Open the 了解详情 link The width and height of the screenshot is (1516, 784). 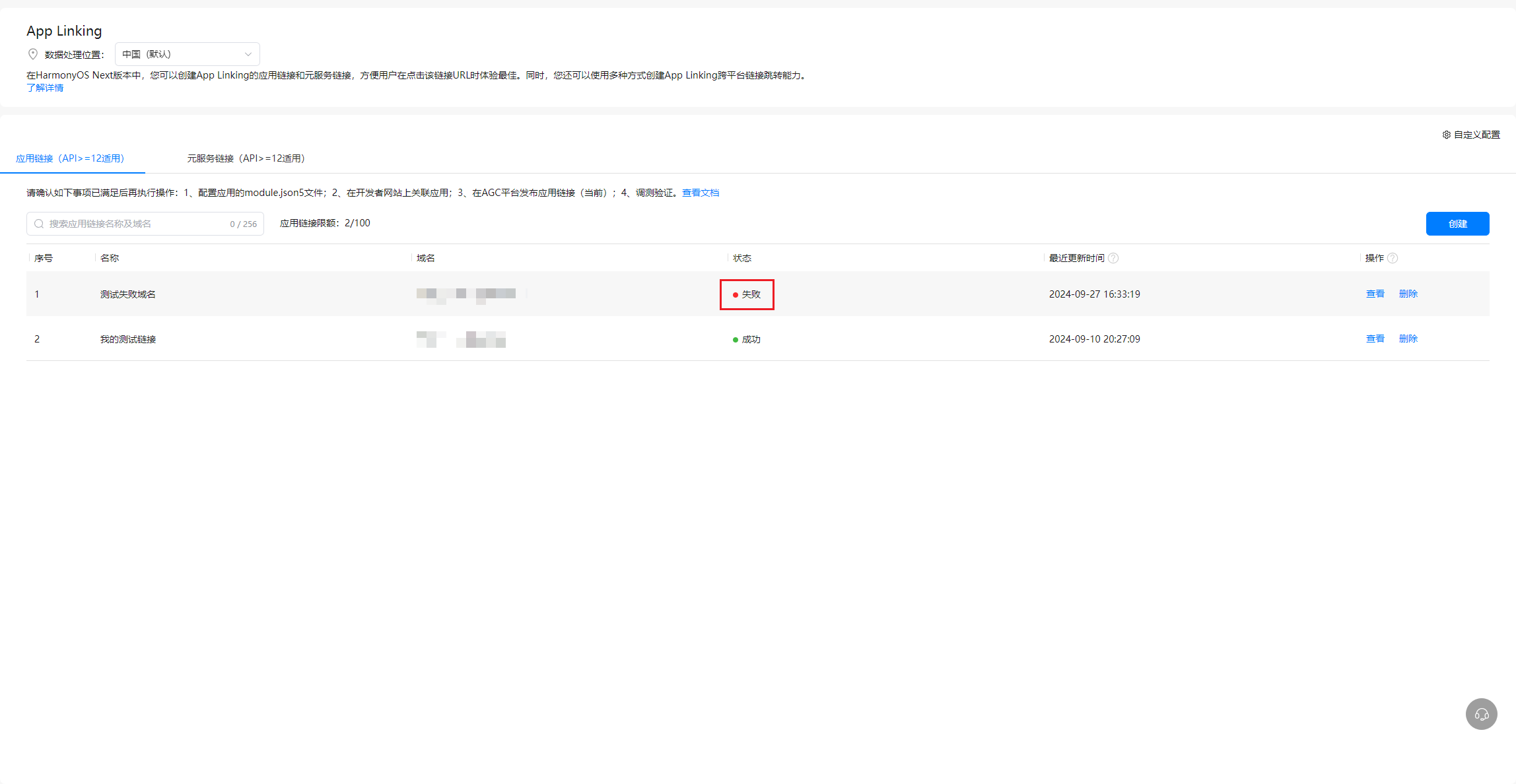45,88
